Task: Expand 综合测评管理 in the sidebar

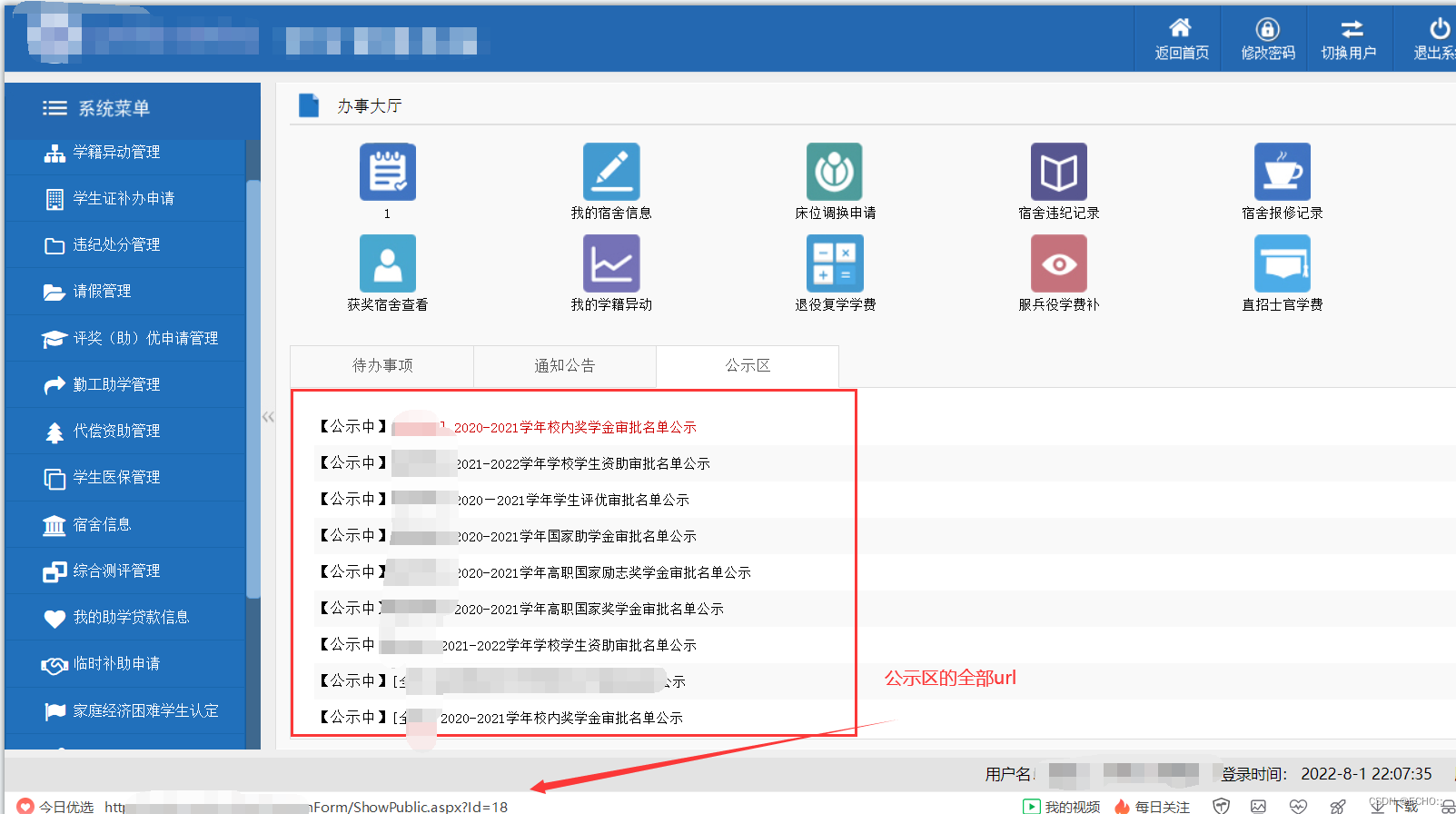Action: point(116,571)
